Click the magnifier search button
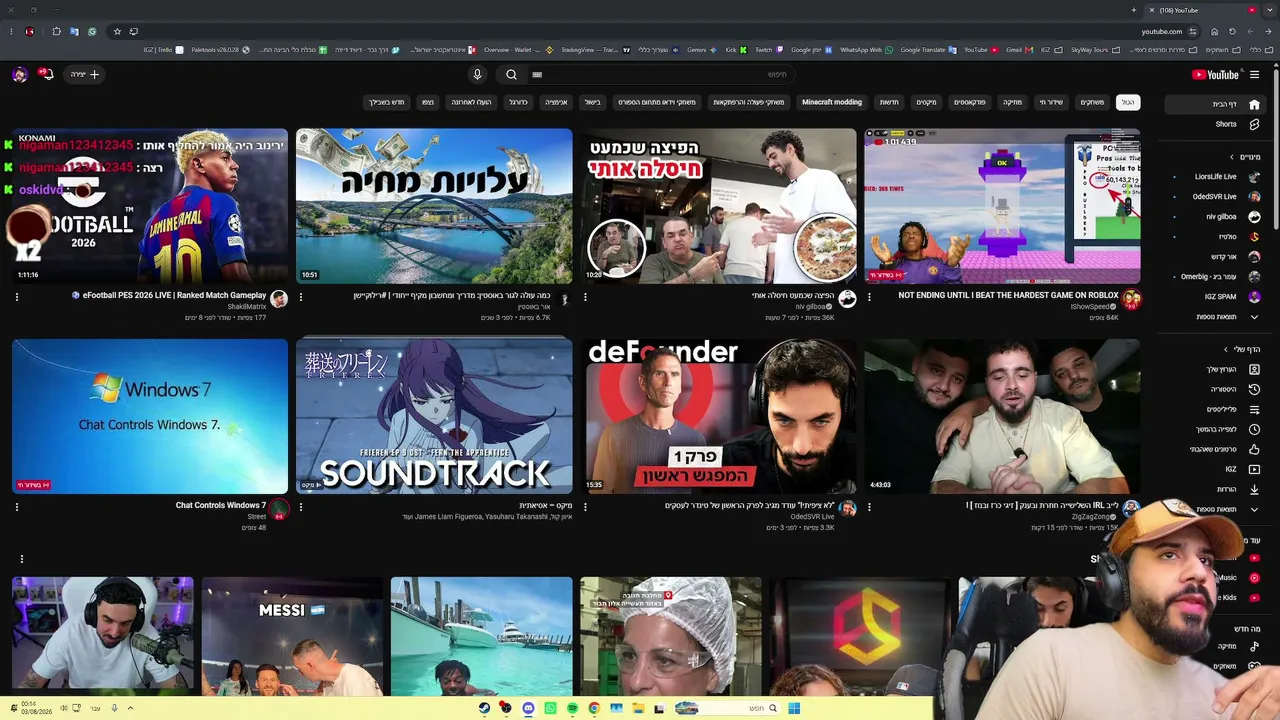1280x720 pixels. click(511, 74)
